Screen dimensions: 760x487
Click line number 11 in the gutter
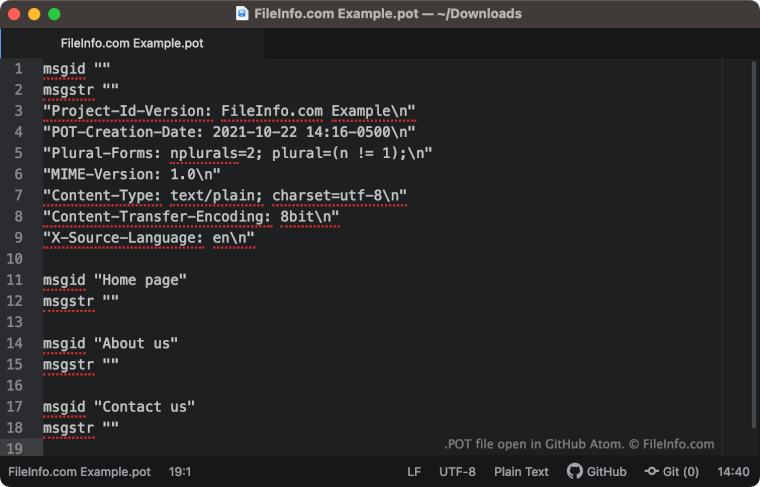(x=15, y=280)
